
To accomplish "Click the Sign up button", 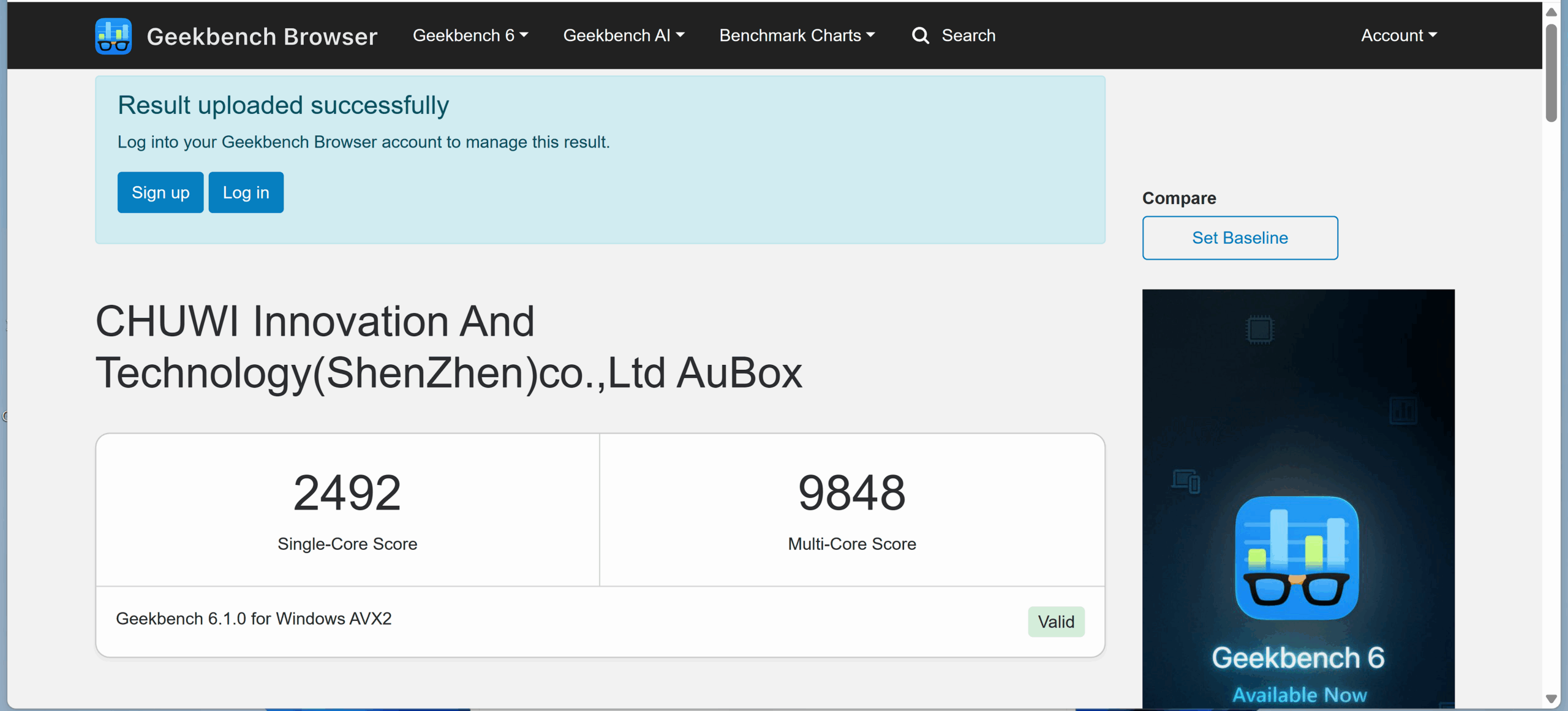I will 160,192.
